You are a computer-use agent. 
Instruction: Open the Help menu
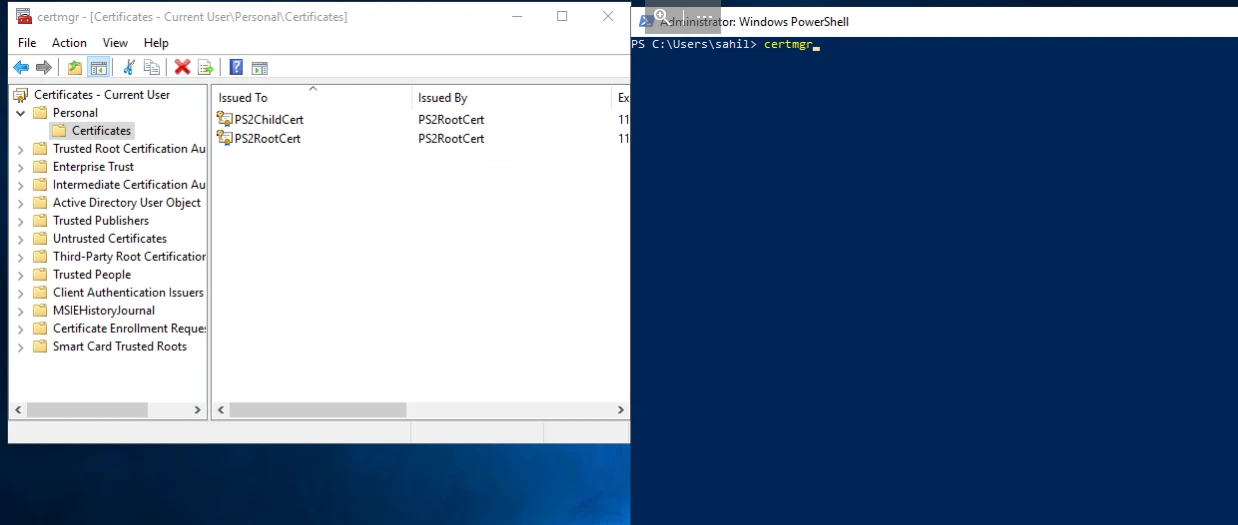pos(156,42)
